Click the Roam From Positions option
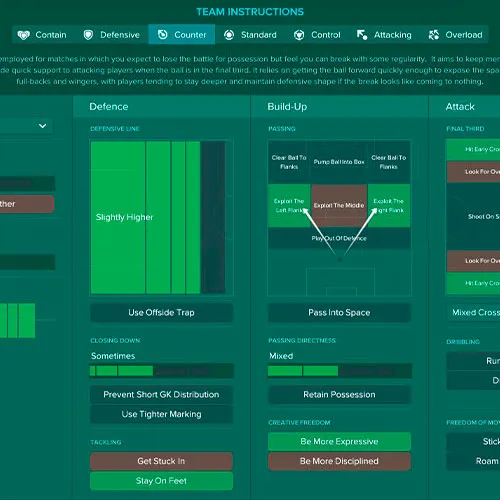 click(473, 461)
